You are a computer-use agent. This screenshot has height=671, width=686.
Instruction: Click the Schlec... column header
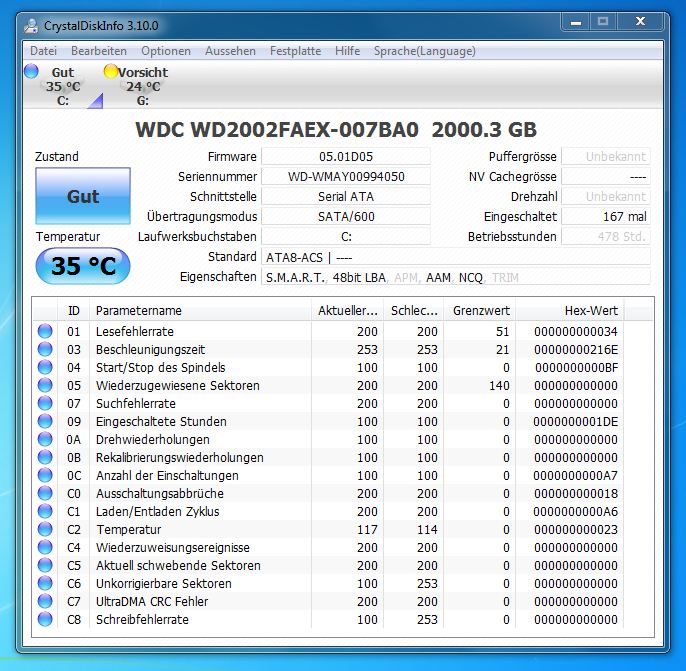(x=413, y=311)
